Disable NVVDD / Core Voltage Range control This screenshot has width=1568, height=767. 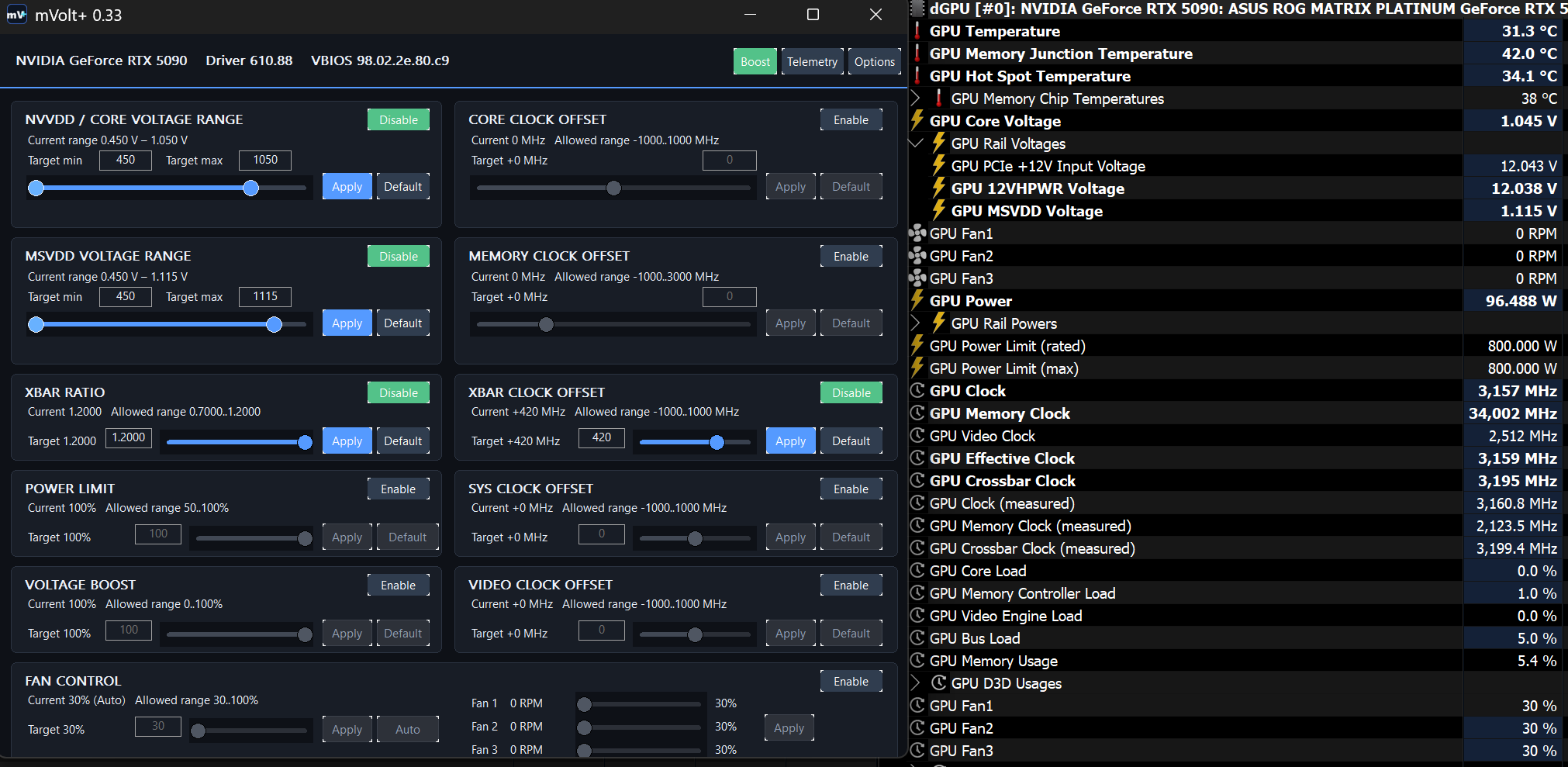click(x=399, y=120)
